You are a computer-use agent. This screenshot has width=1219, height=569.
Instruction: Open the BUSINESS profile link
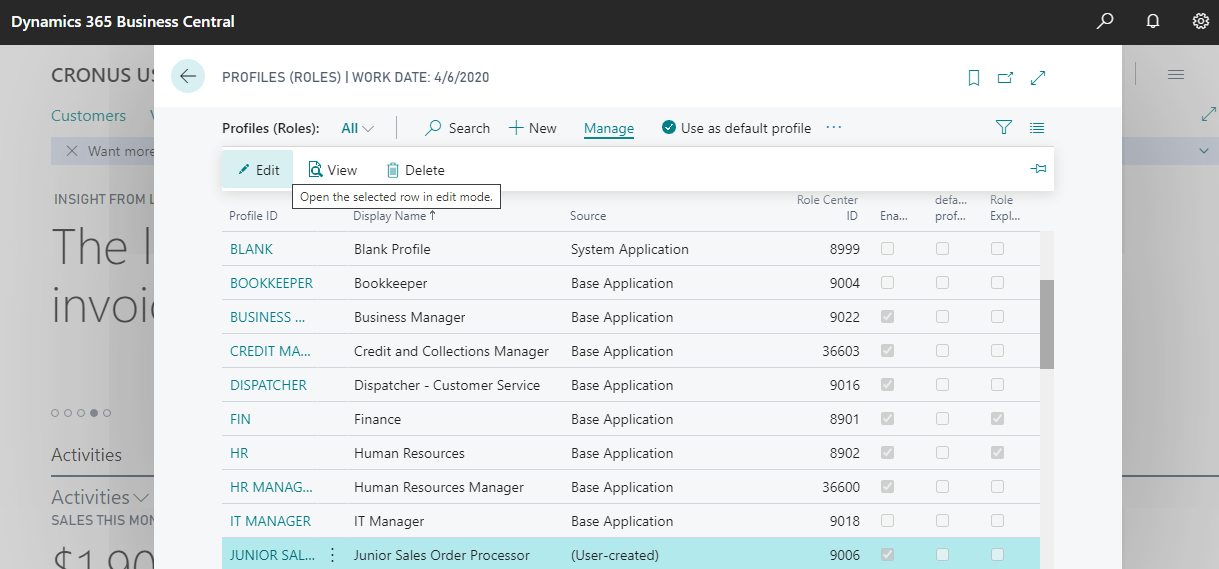tap(268, 317)
